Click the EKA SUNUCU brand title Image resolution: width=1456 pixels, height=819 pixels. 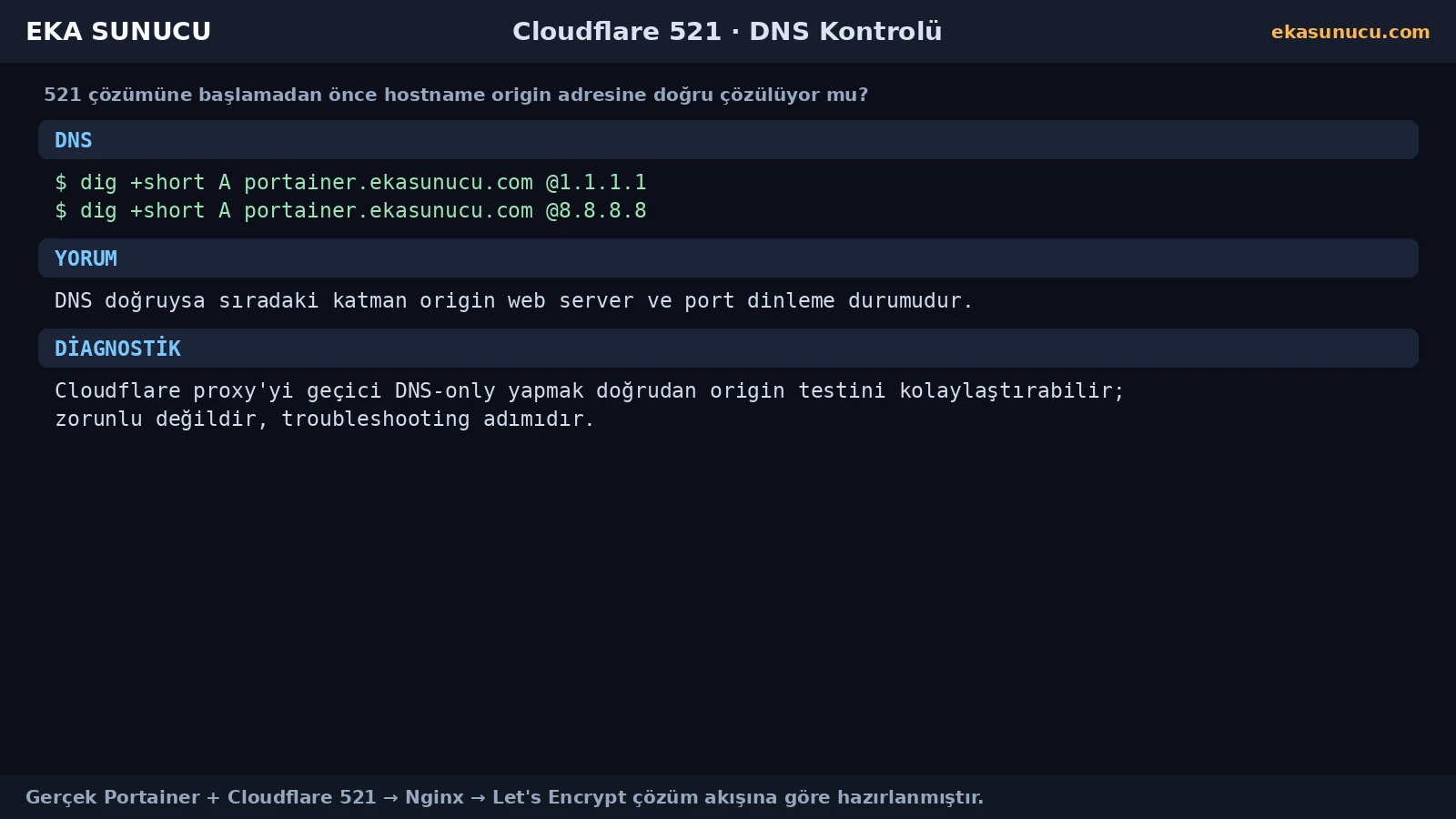118,32
